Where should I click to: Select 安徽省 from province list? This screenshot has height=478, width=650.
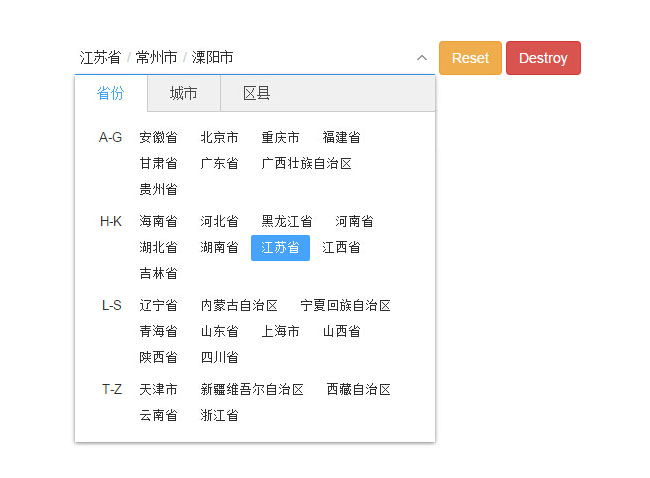coord(158,137)
